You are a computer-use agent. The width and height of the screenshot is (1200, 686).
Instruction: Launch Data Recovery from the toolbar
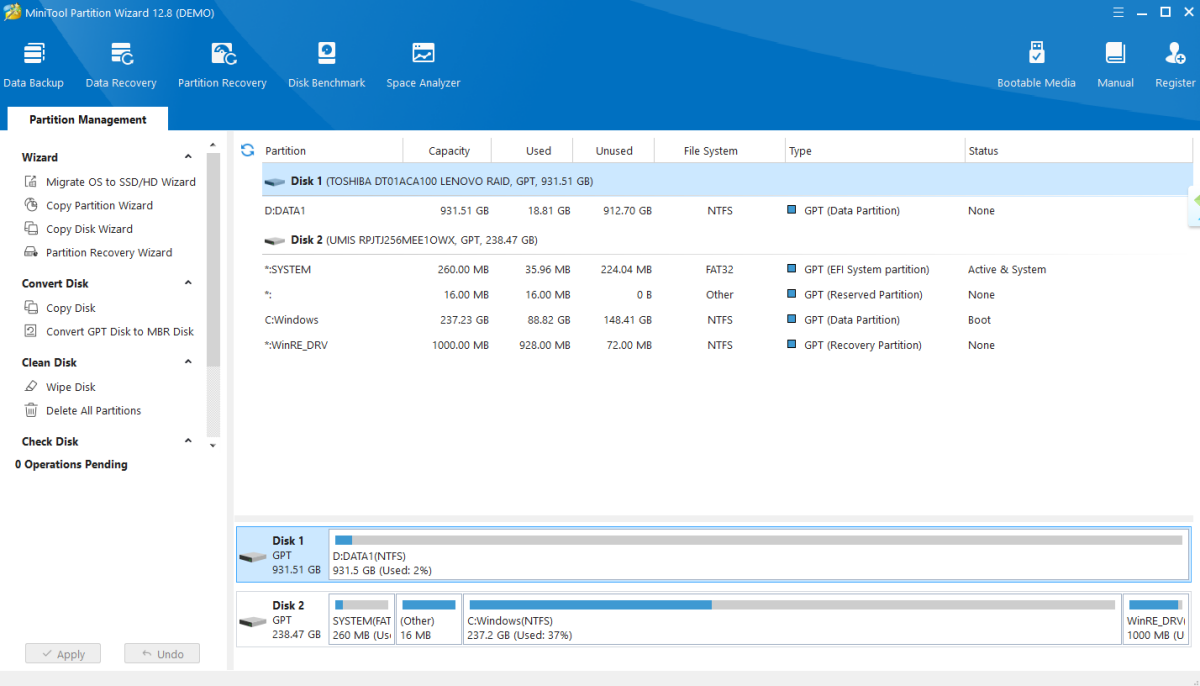[121, 65]
